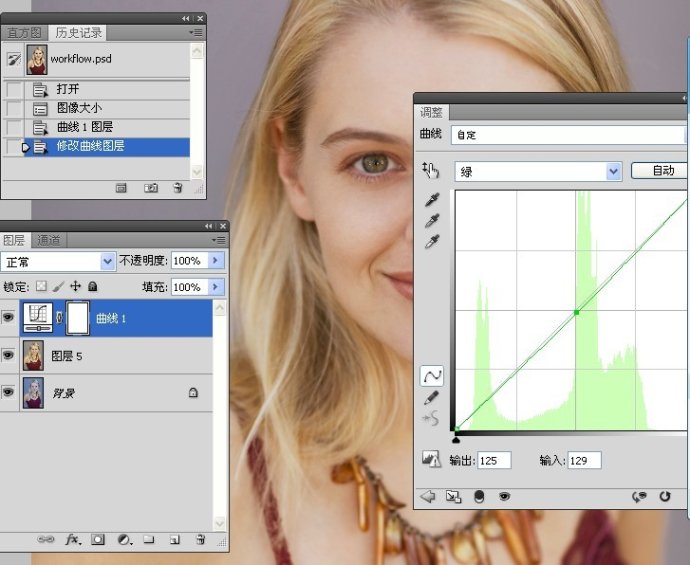Lock transparent pixels
The width and height of the screenshot is (690, 565).
point(41,286)
